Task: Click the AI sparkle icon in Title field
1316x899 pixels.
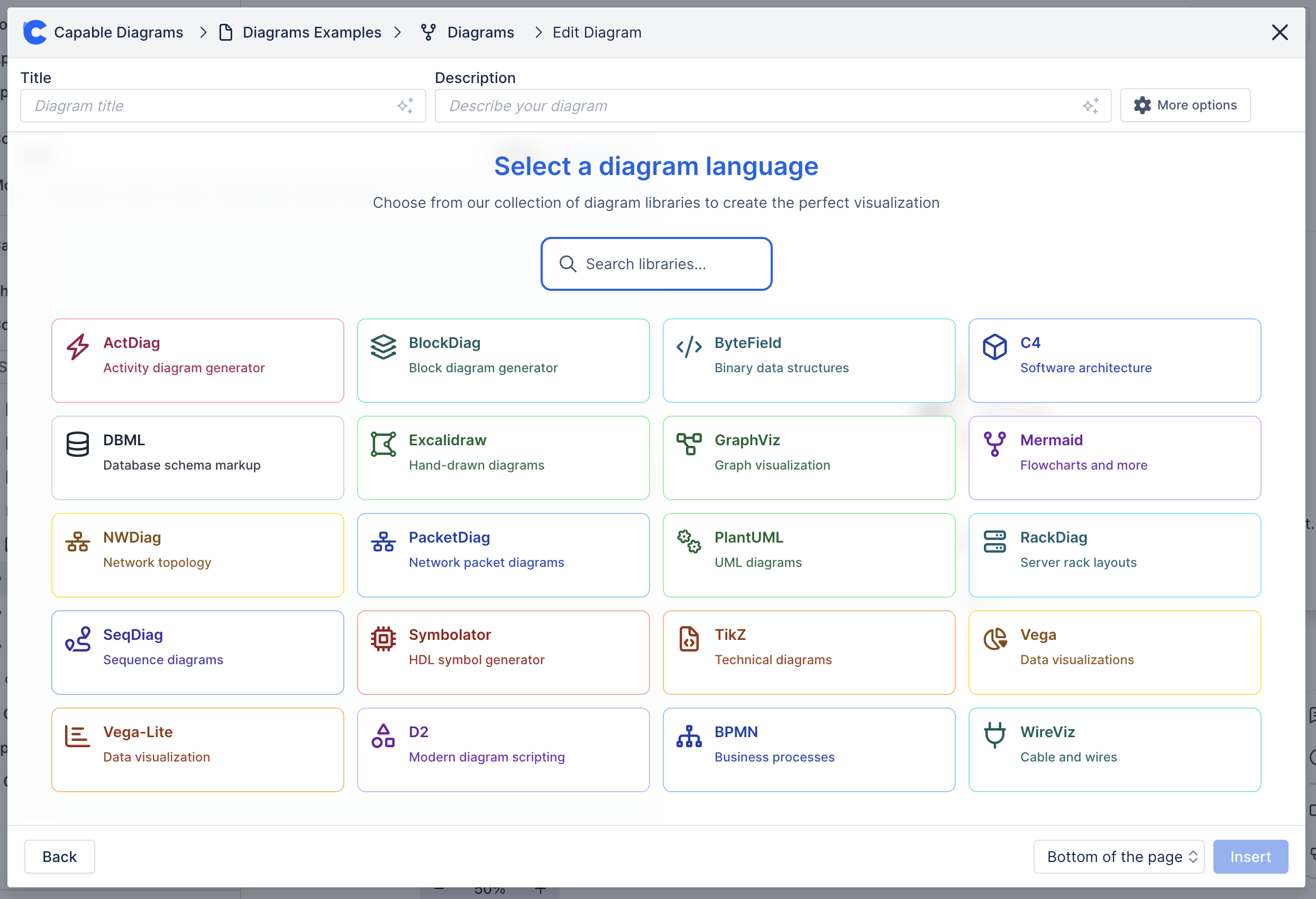Action: point(406,106)
